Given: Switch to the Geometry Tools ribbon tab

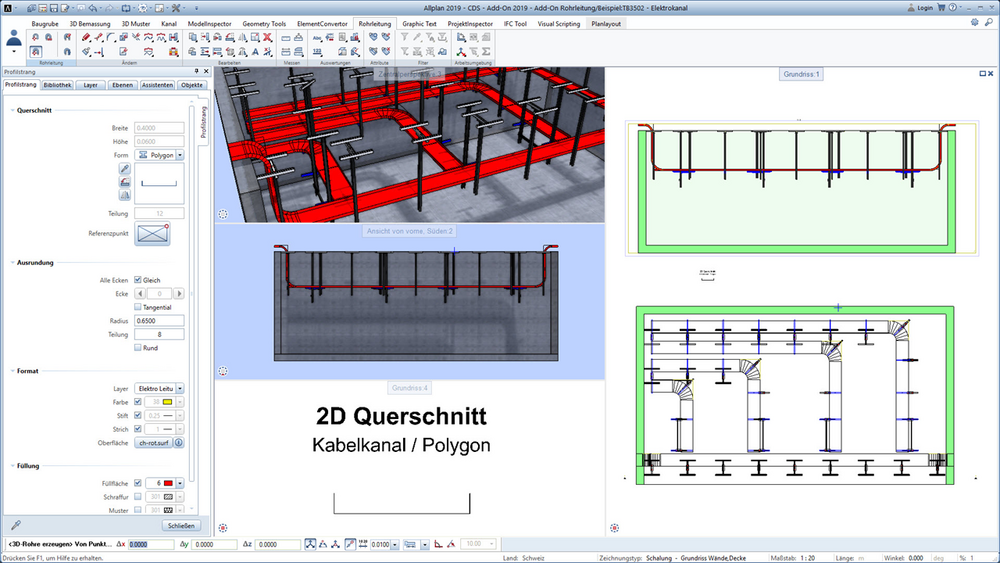Looking at the screenshot, I should [x=264, y=24].
